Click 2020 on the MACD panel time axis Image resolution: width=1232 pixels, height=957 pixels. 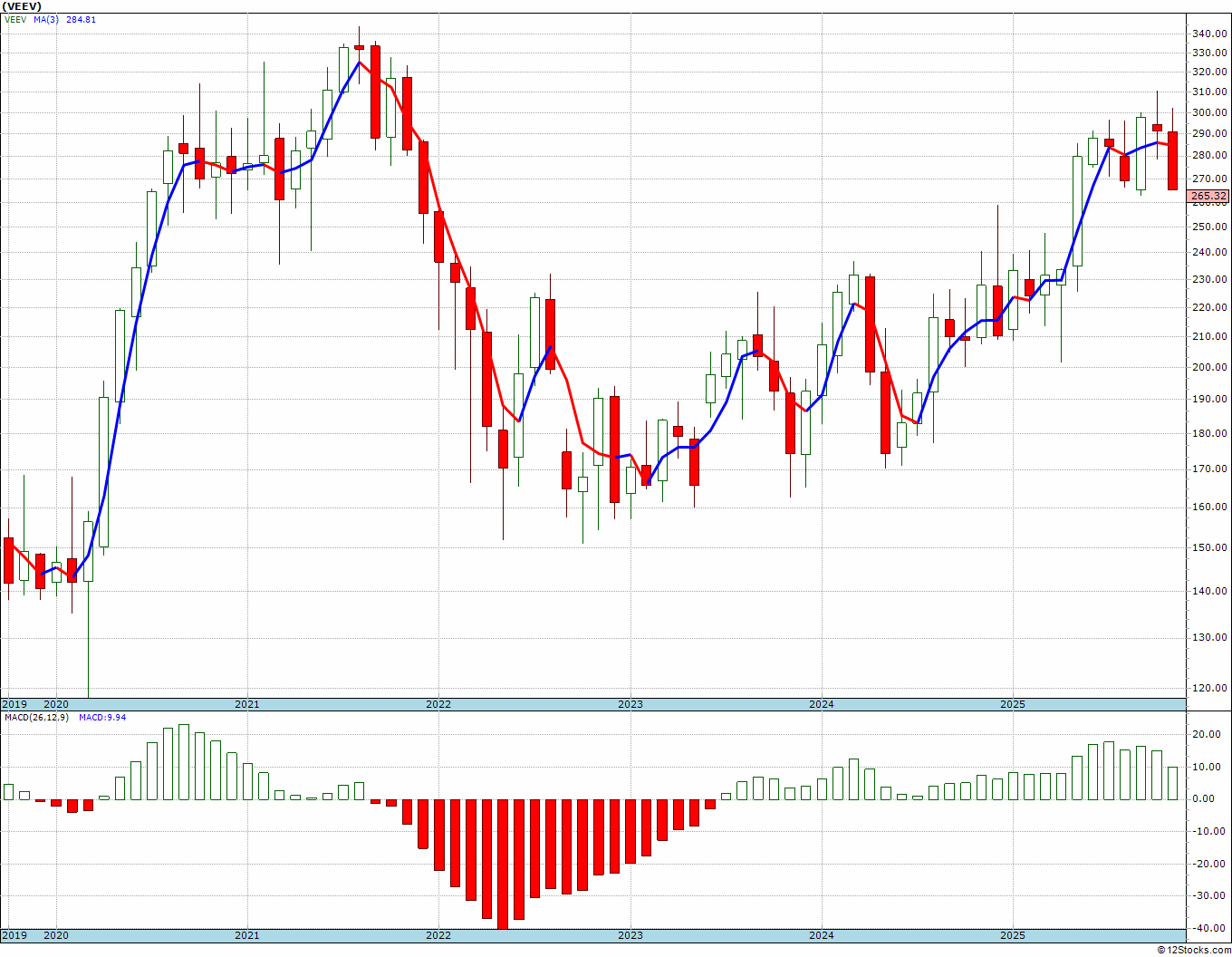[56, 935]
